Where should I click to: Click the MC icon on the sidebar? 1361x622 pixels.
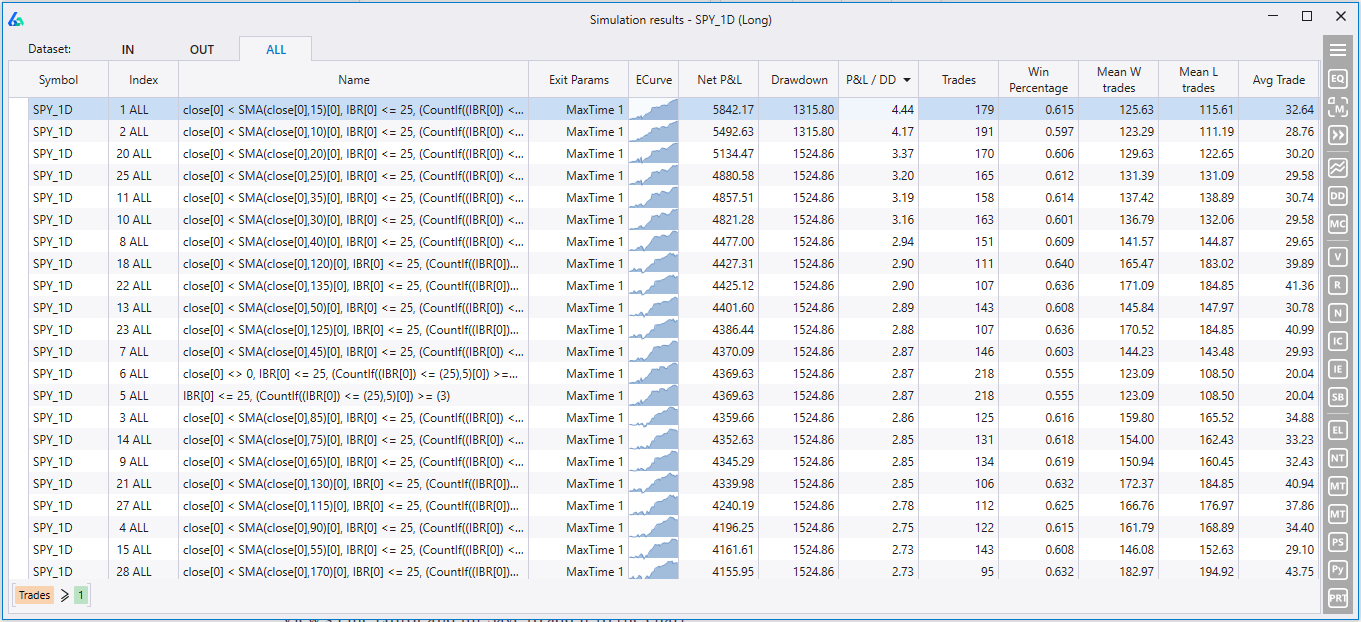[1337, 224]
